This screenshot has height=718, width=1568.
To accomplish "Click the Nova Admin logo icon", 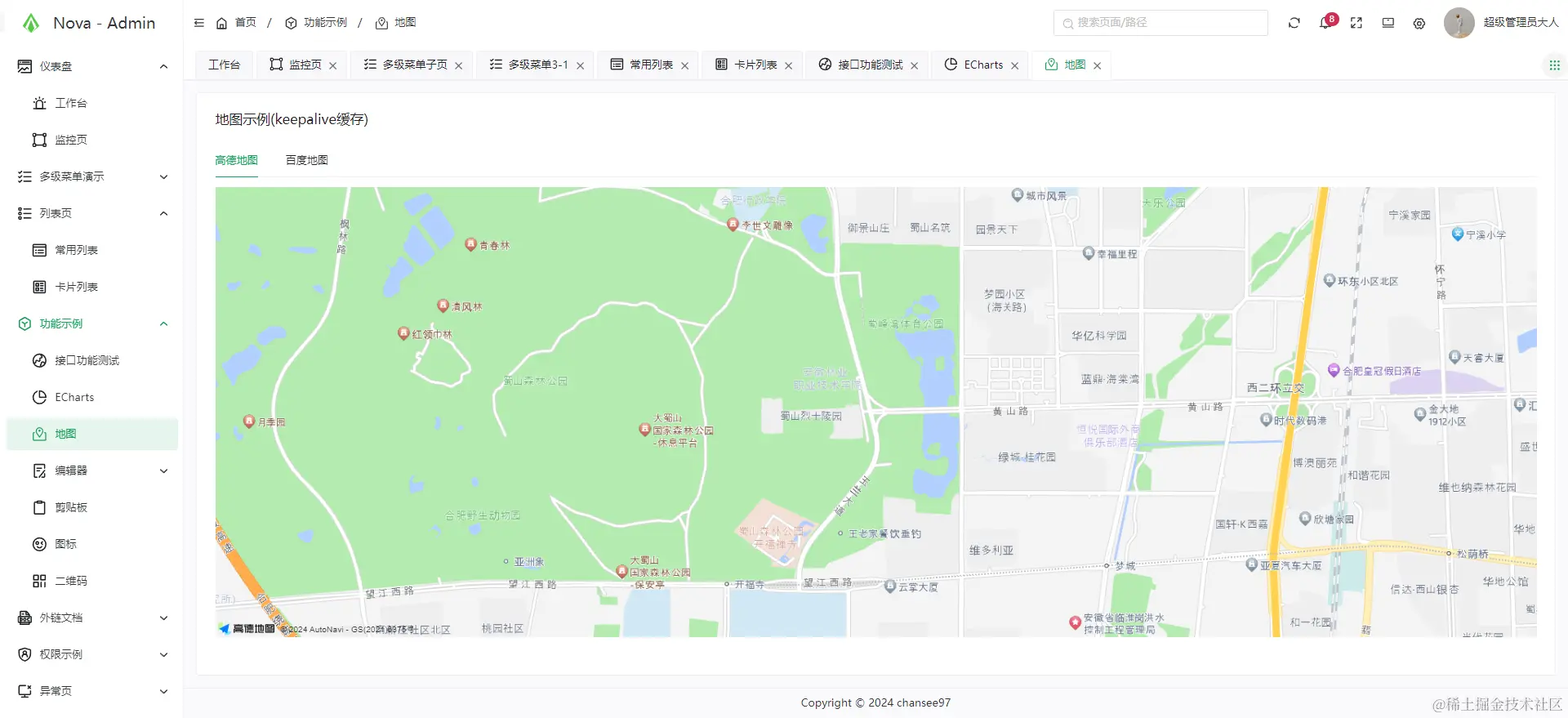I will click(x=31, y=23).
